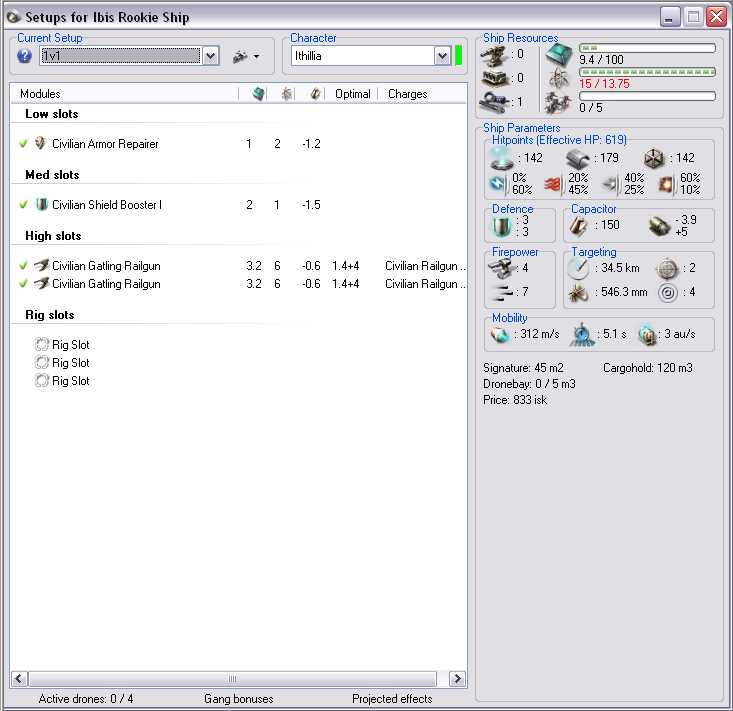This screenshot has height=711, width=733.
Task: Open the Current Setup 1v1 dropdown arrow
Action: coord(211,57)
